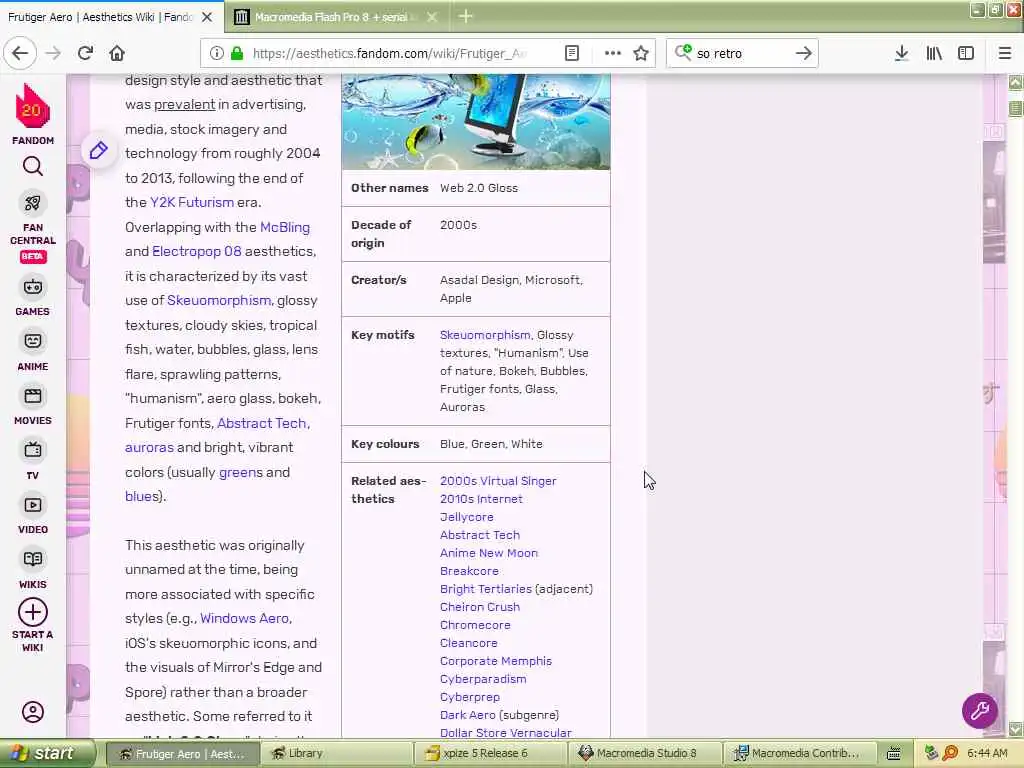Open the downloads panel

pos(901,53)
